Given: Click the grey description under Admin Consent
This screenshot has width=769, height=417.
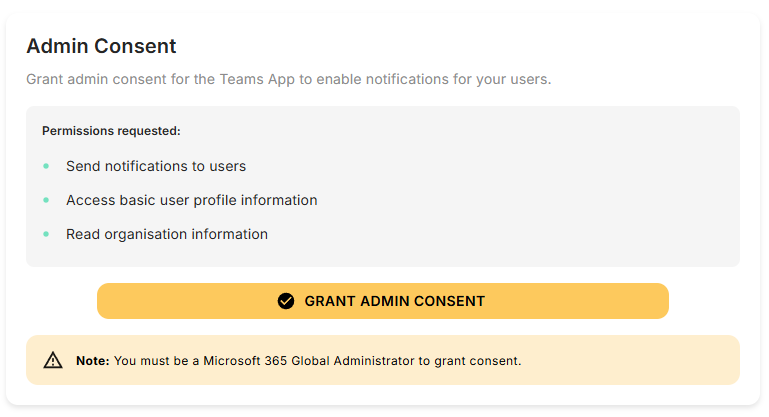Looking at the screenshot, I should tap(288, 79).
